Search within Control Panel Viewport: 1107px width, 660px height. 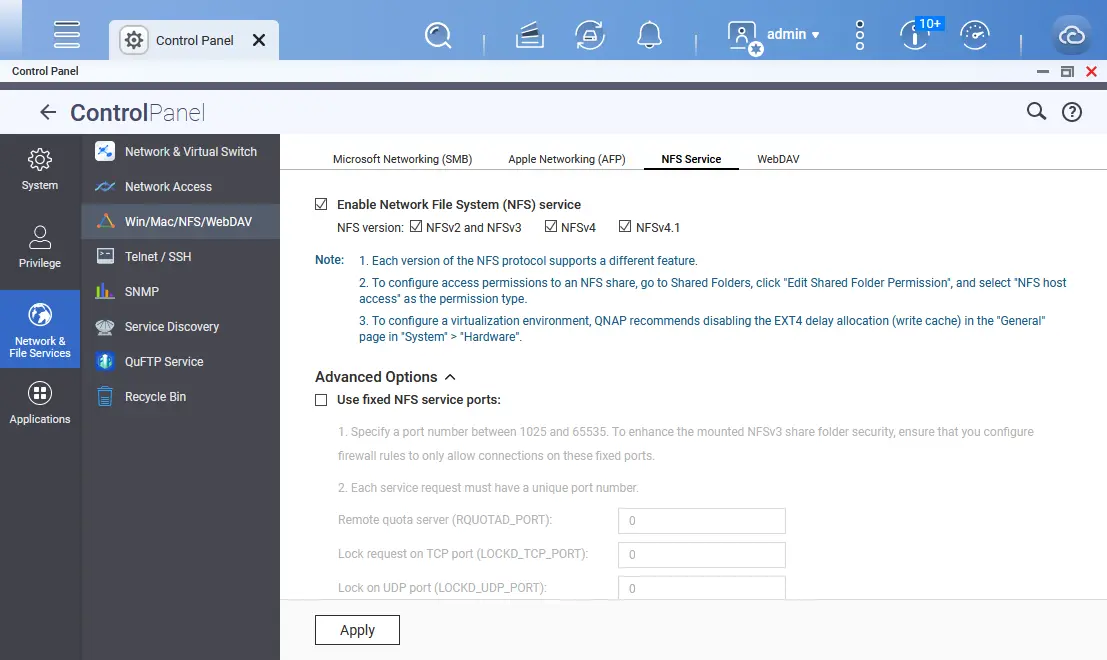point(1036,111)
